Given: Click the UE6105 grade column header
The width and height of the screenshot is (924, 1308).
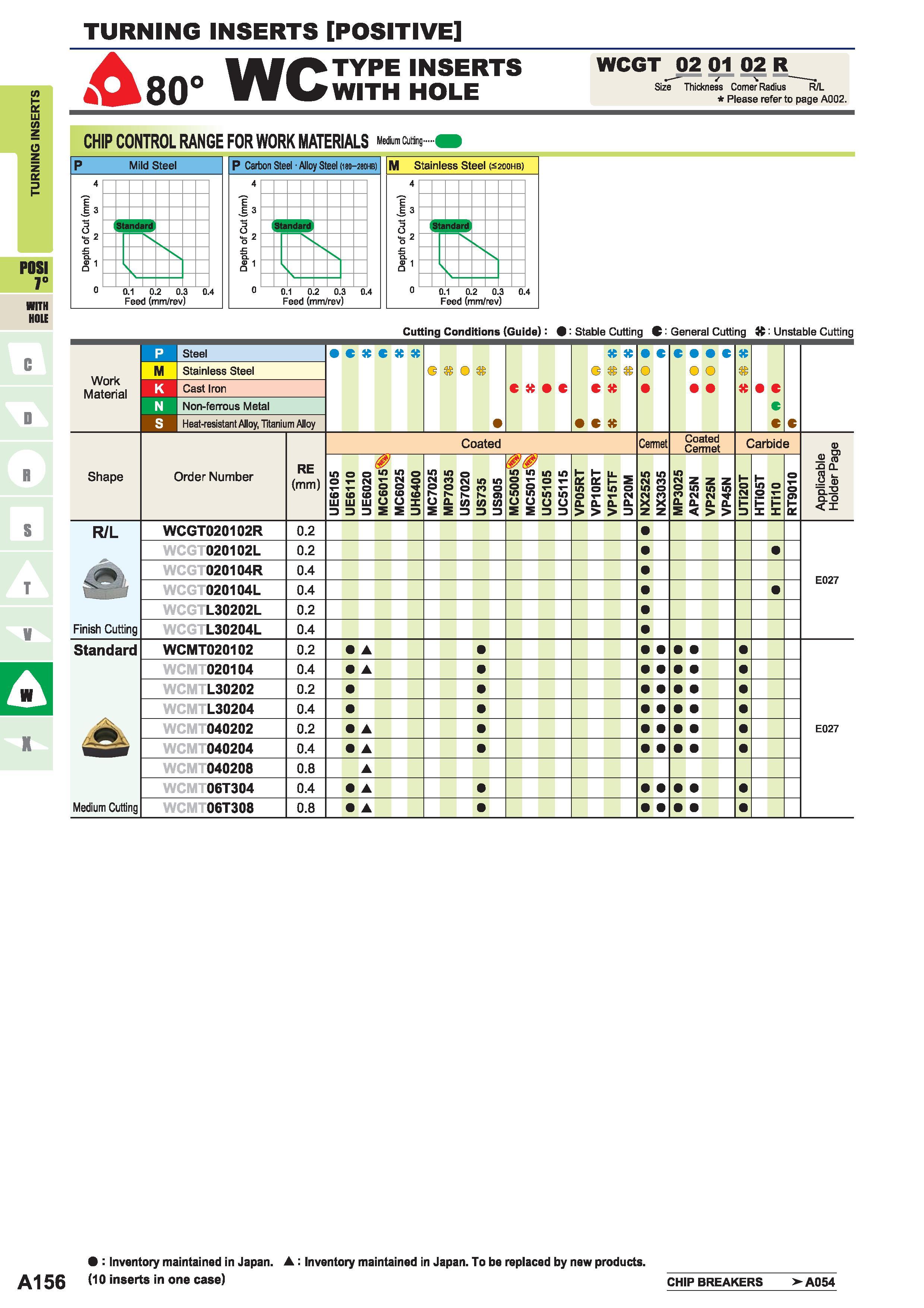Looking at the screenshot, I should pyautogui.click(x=334, y=493).
